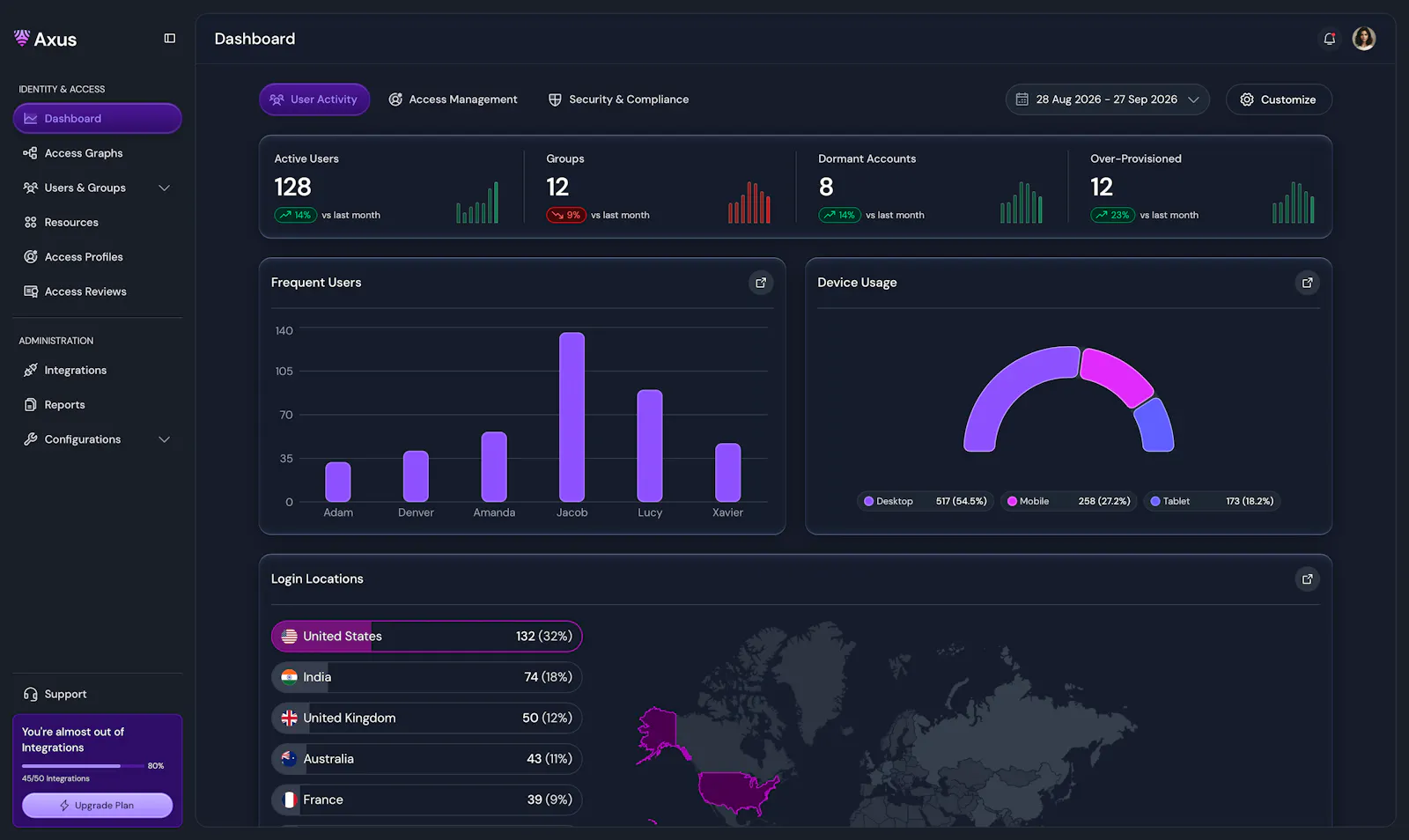Expand Login Locations popout icon
This screenshot has width=1409, height=840.
[x=1308, y=579]
